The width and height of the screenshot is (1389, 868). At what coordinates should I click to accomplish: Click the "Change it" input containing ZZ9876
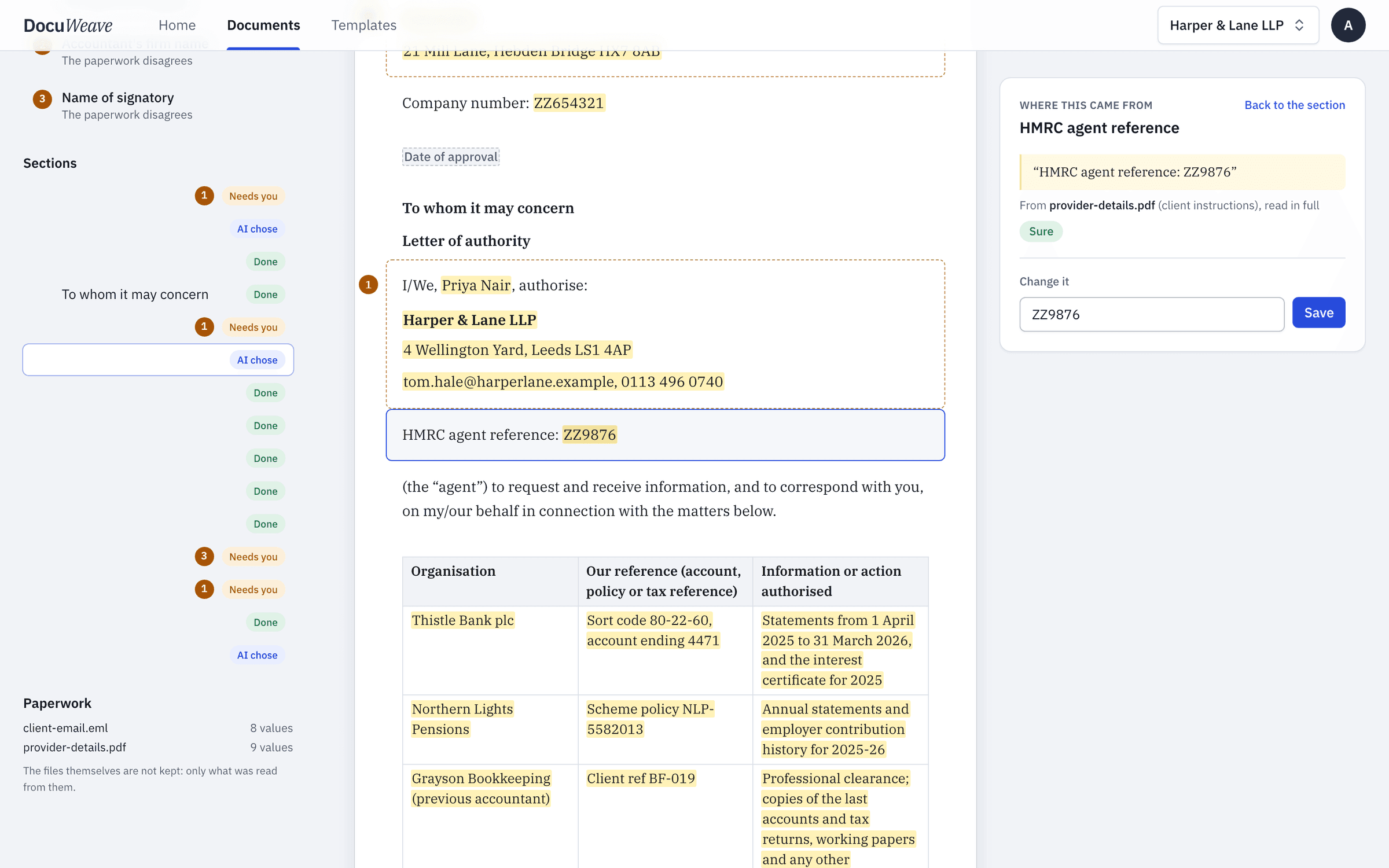coord(1152,314)
